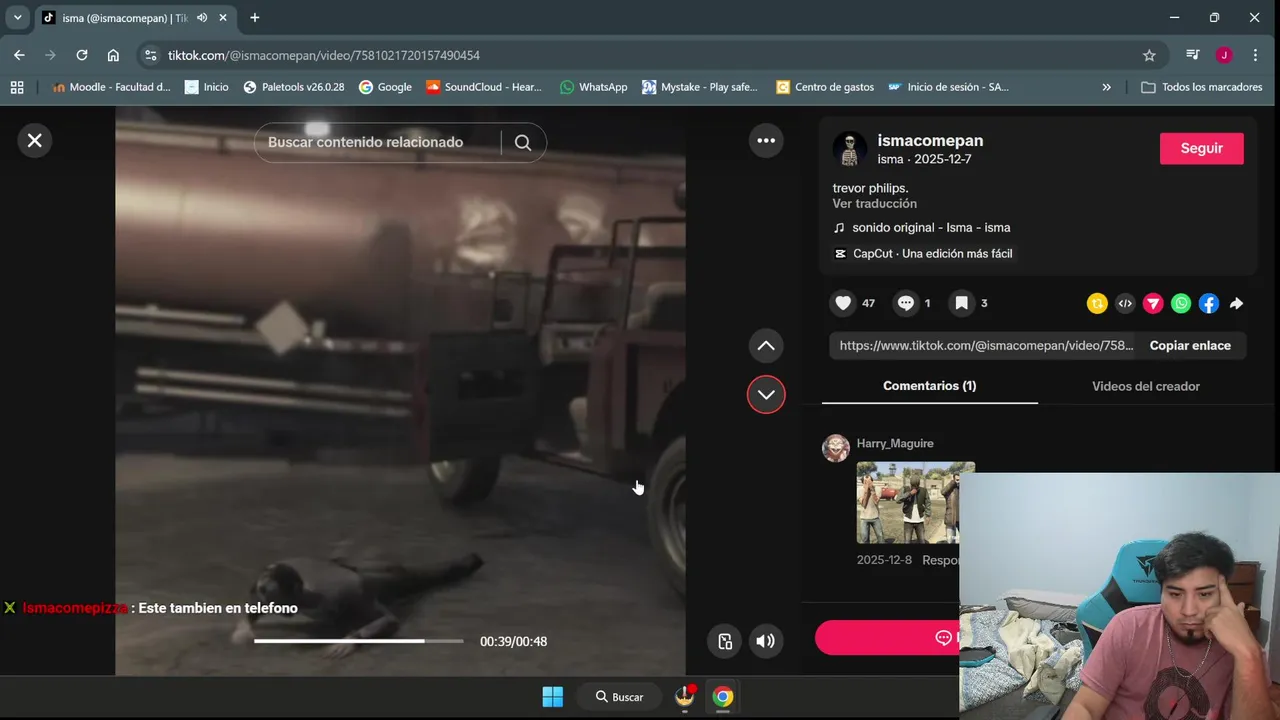
Task: Open Chrome three-dot menu
Action: pos(1255,55)
